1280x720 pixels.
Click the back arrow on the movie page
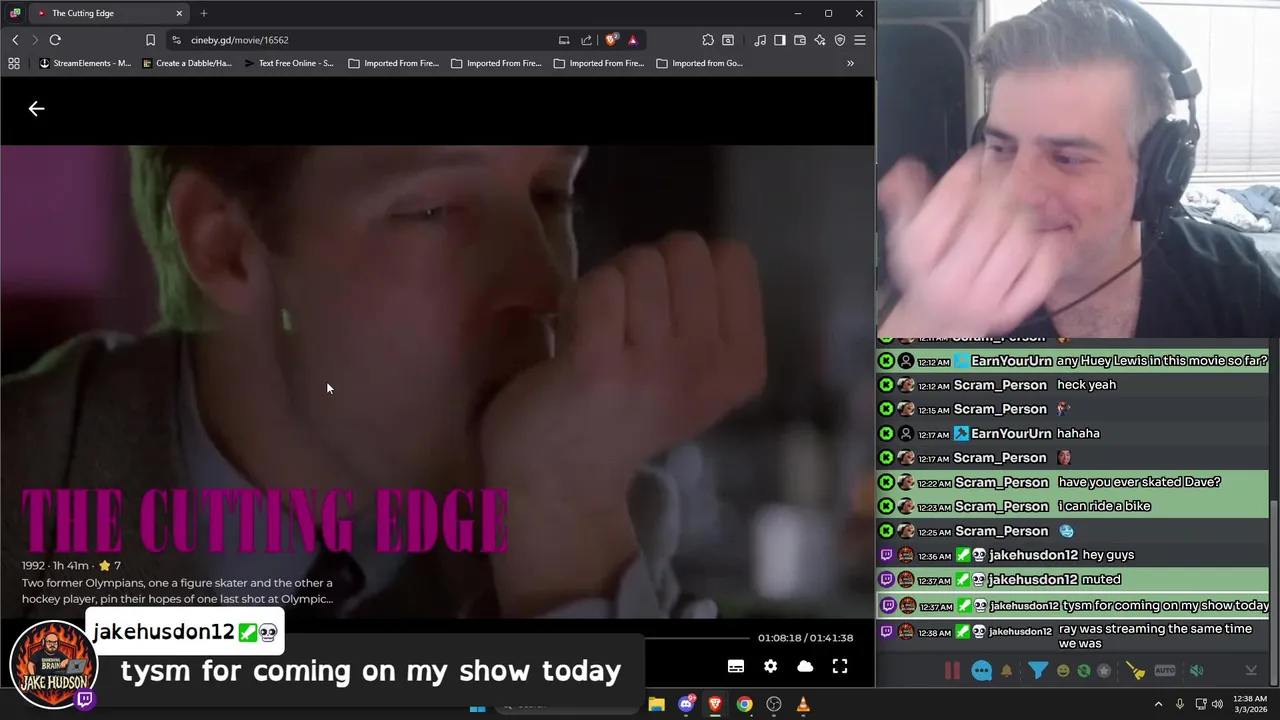click(36, 109)
